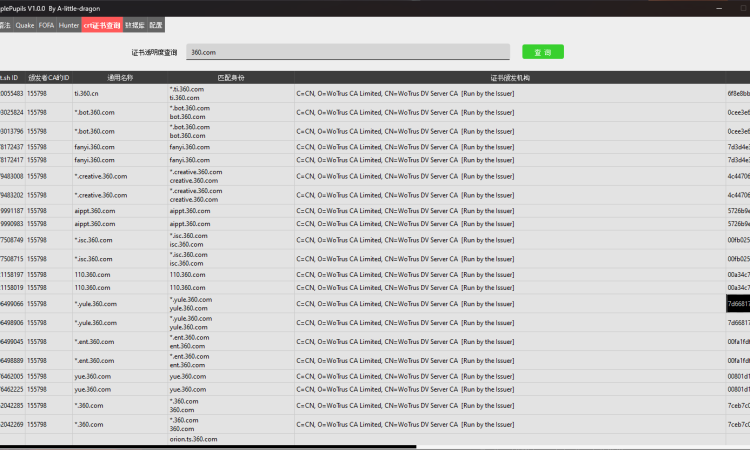The width and height of the screenshot is (750, 450).
Task: Click the issuer cell in the ti.360.cn row
Action: click(x=510, y=93)
